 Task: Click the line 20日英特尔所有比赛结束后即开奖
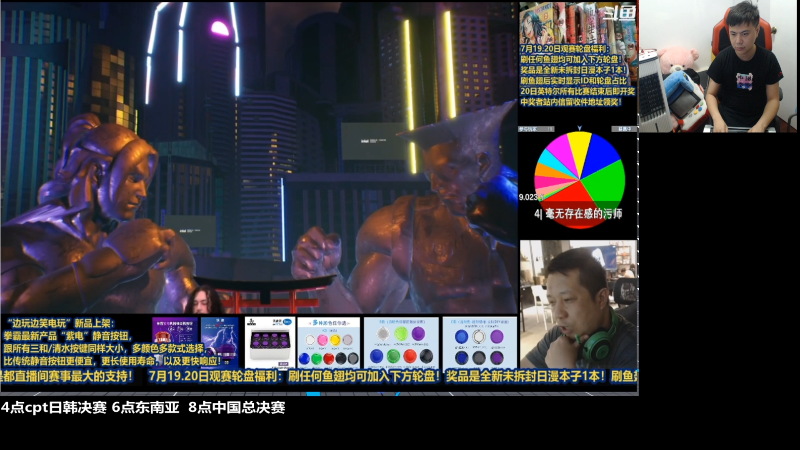pos(578,91)
